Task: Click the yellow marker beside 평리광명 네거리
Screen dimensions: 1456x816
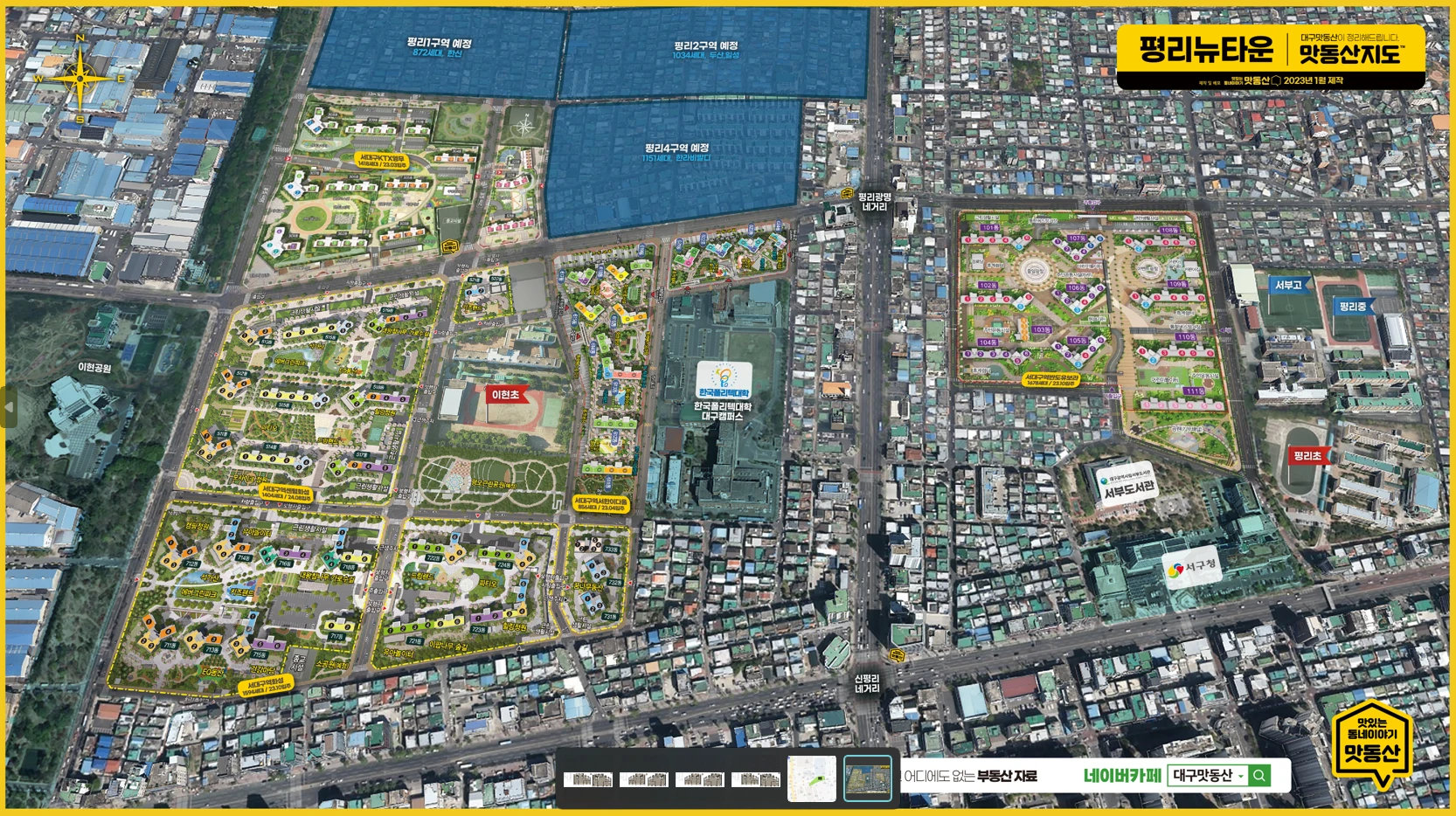Action: pyautogui.click(x=846, y=194)
